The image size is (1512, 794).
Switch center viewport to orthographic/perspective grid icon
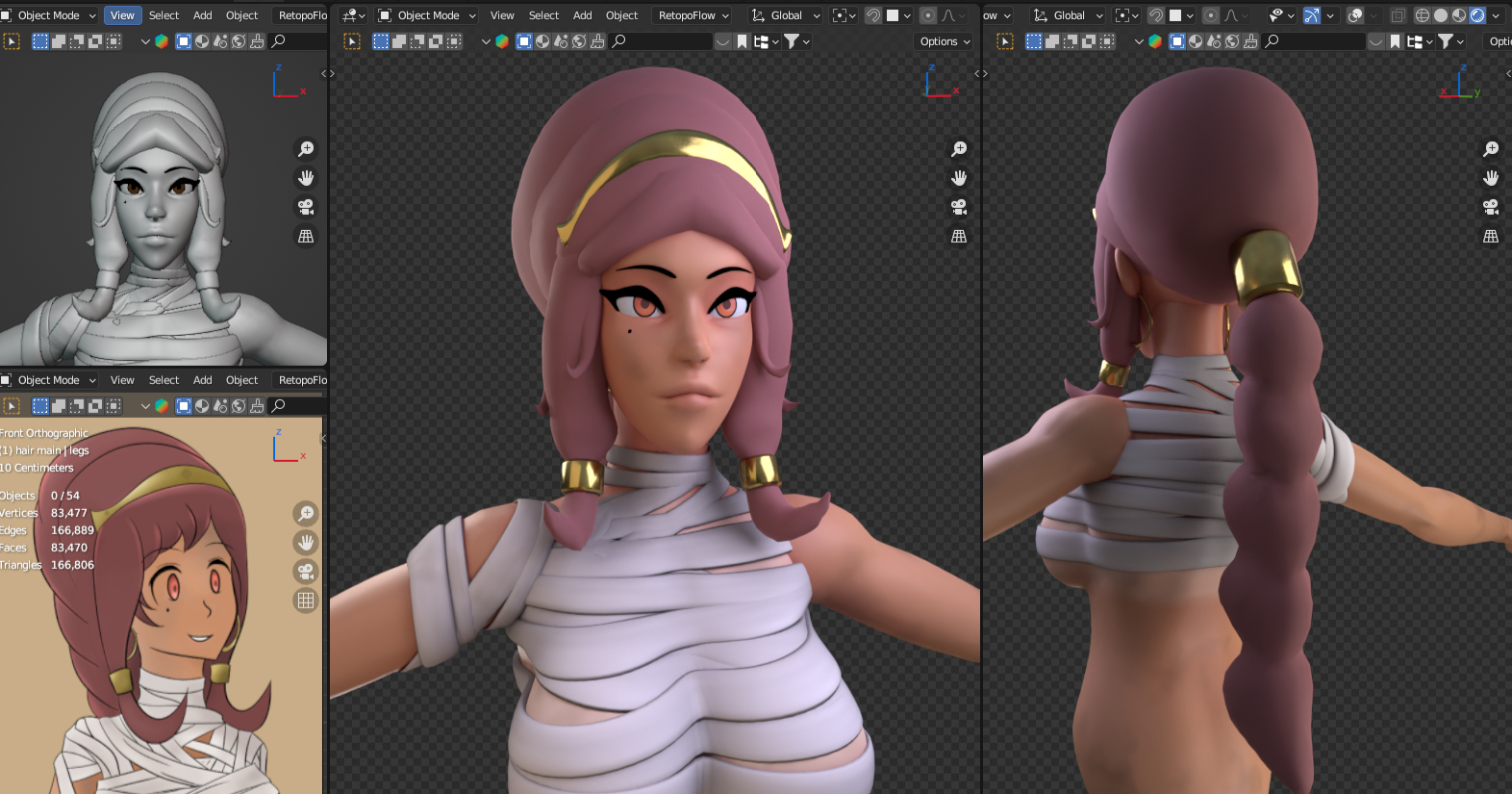(959, 236)
